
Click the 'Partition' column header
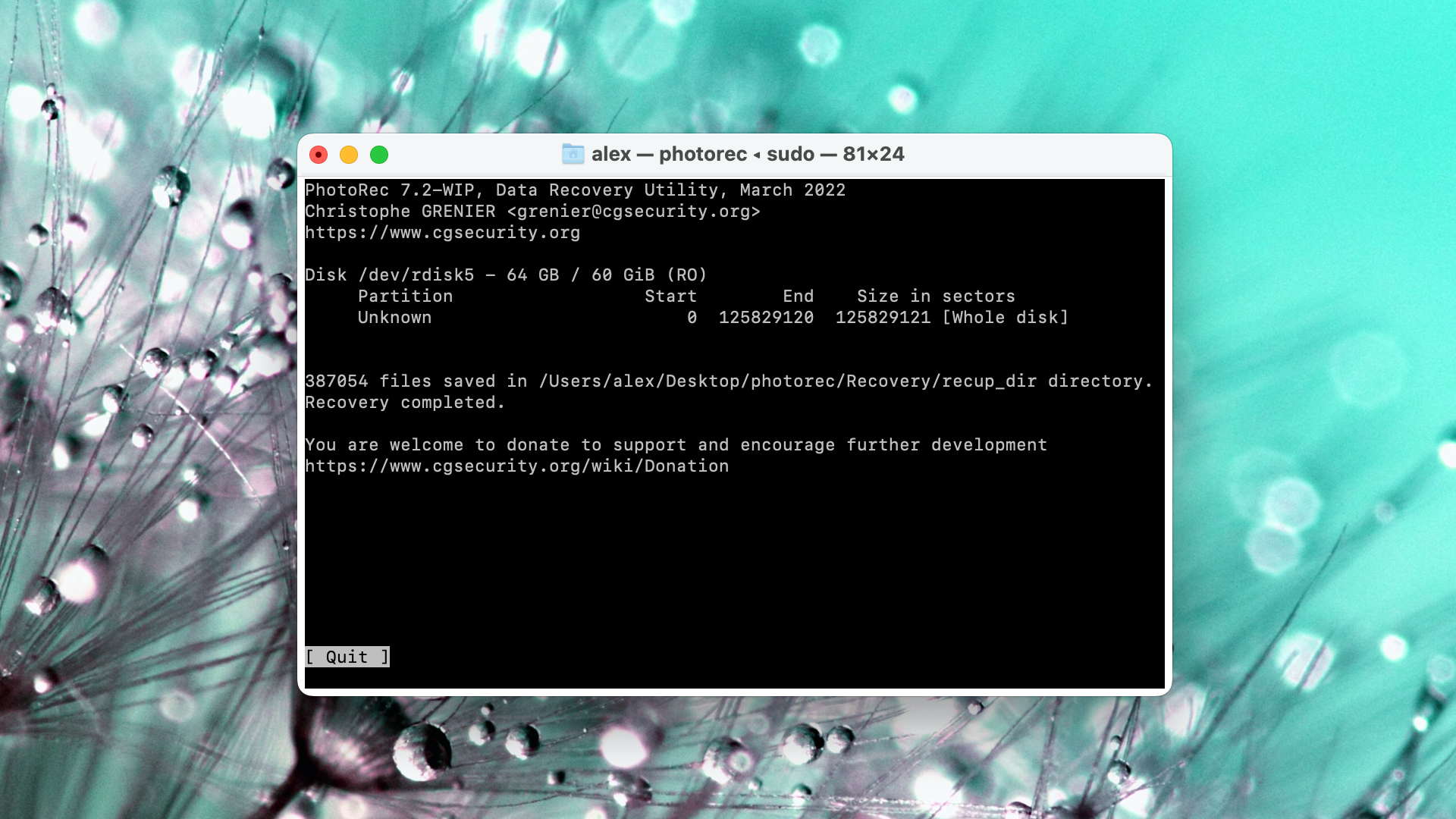point(405,297)
